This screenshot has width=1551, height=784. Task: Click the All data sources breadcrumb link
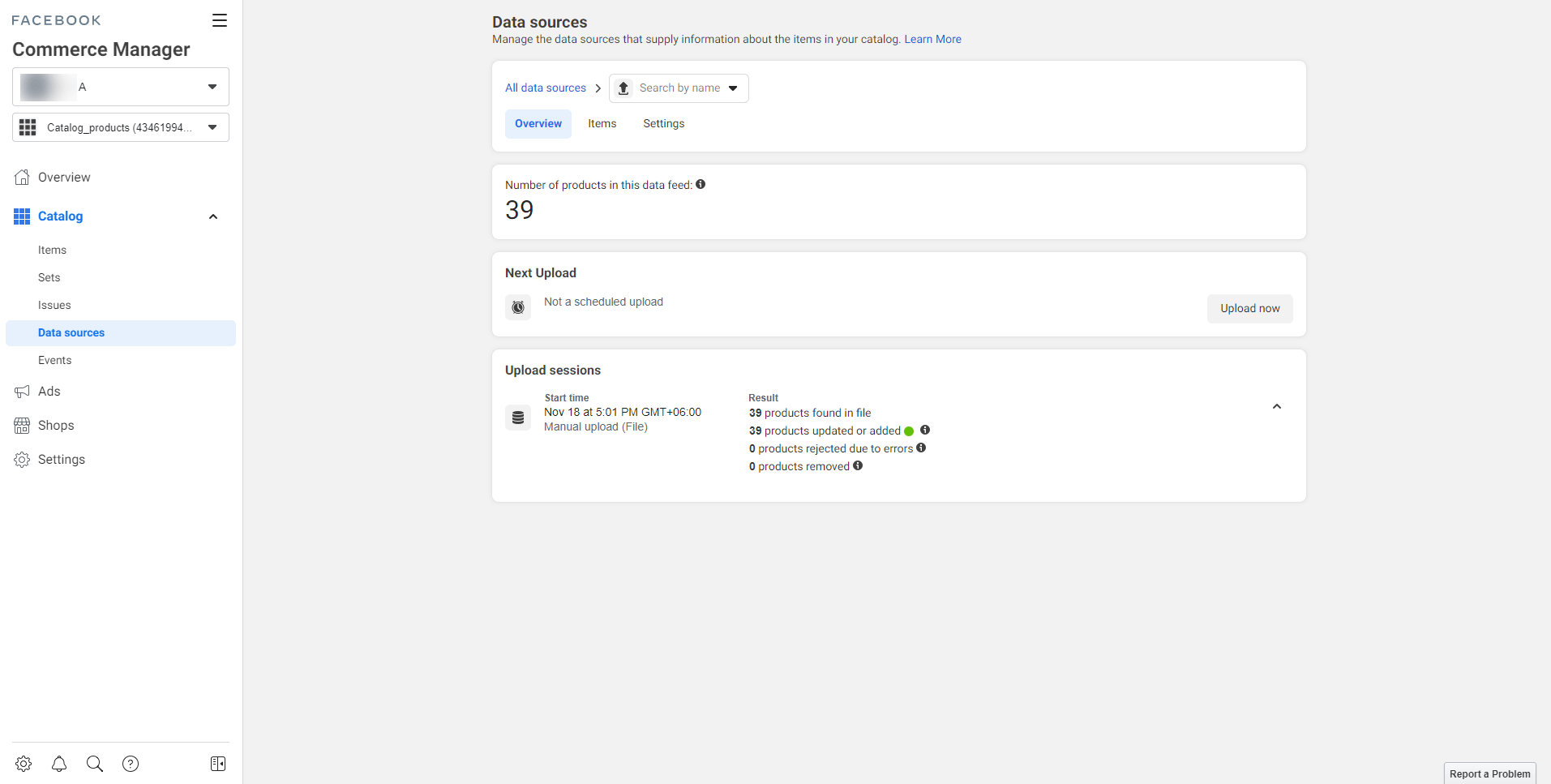coord(546,88)
